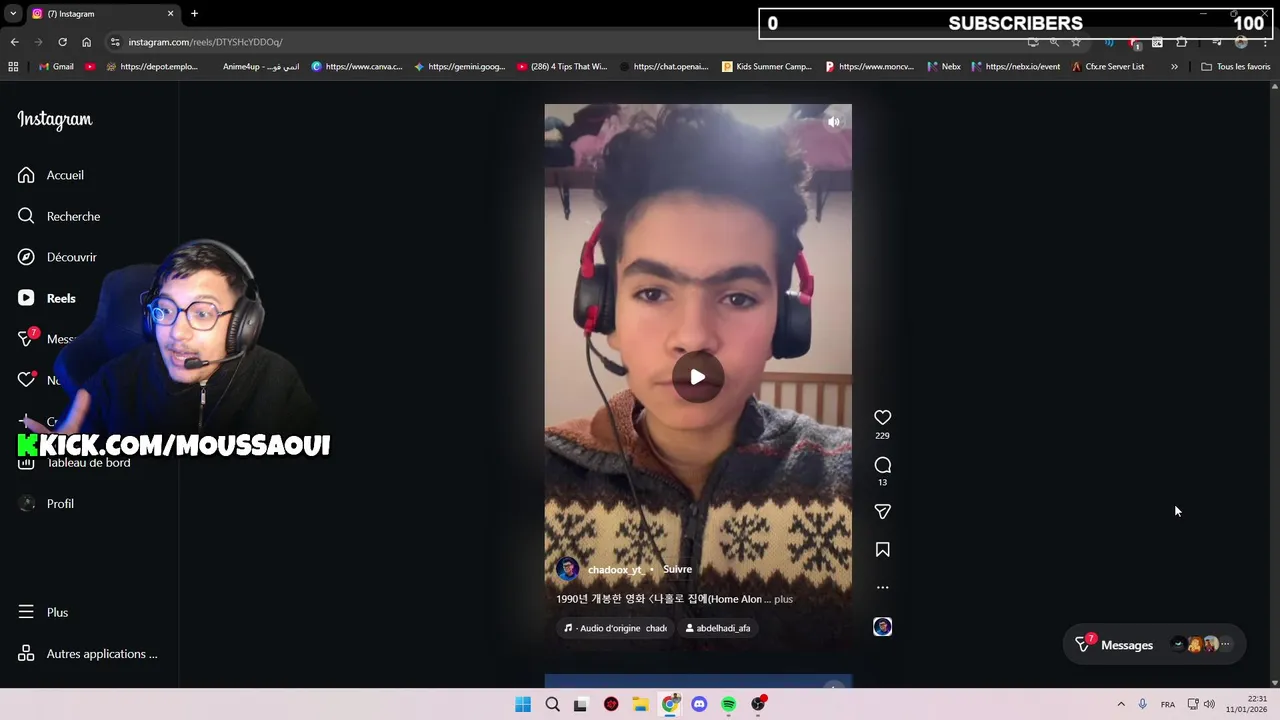Open tagged user abdelhadi_afa

tap(718, 628)
